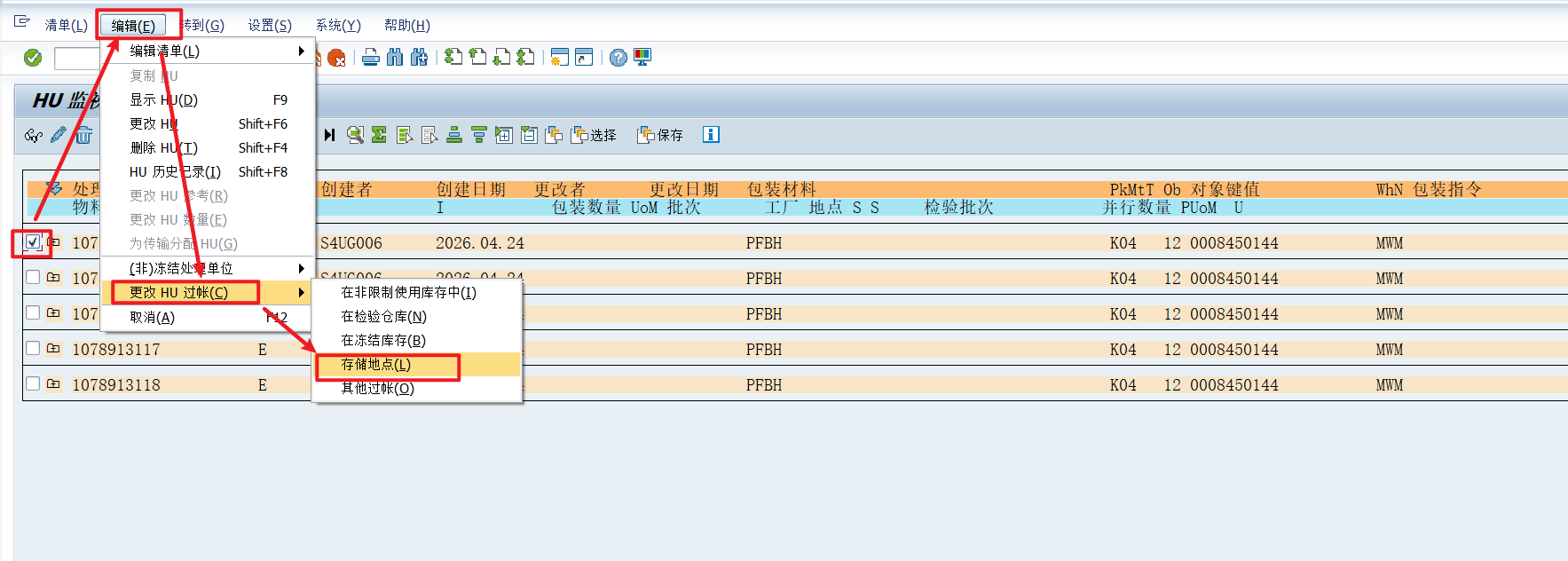The height and width of the screenshot is (561, 1568).
Task: Click the Print icon
Action: (x=371, y=58)
